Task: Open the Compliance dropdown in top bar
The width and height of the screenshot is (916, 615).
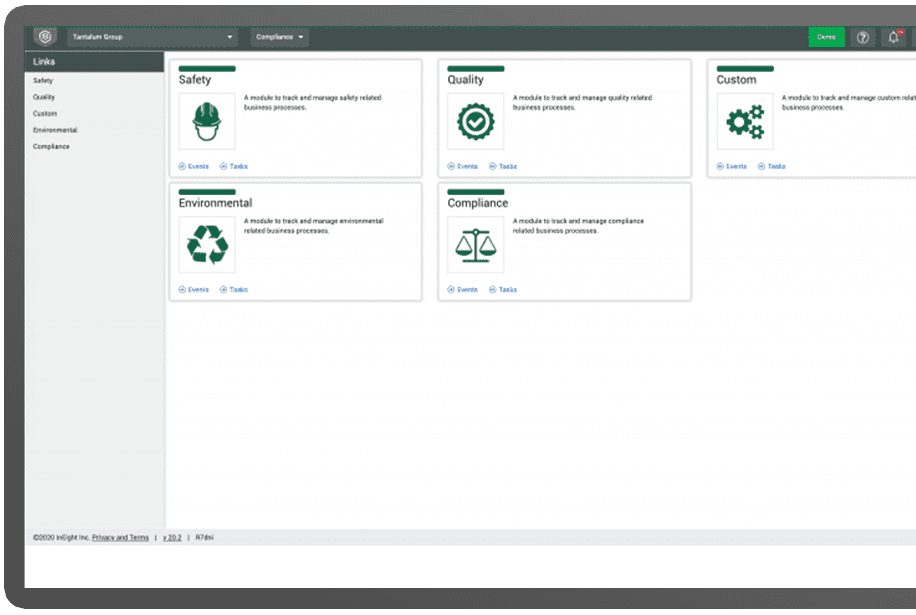Action: click(x=279, y=37)
